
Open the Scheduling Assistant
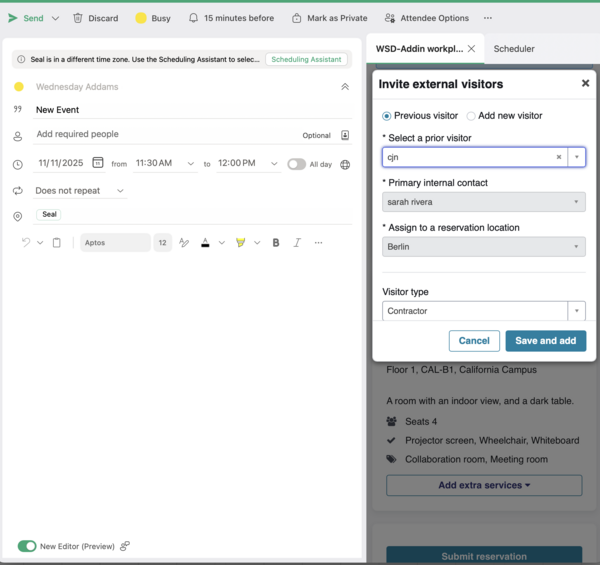pyautogui.click(x=306, y=59)
